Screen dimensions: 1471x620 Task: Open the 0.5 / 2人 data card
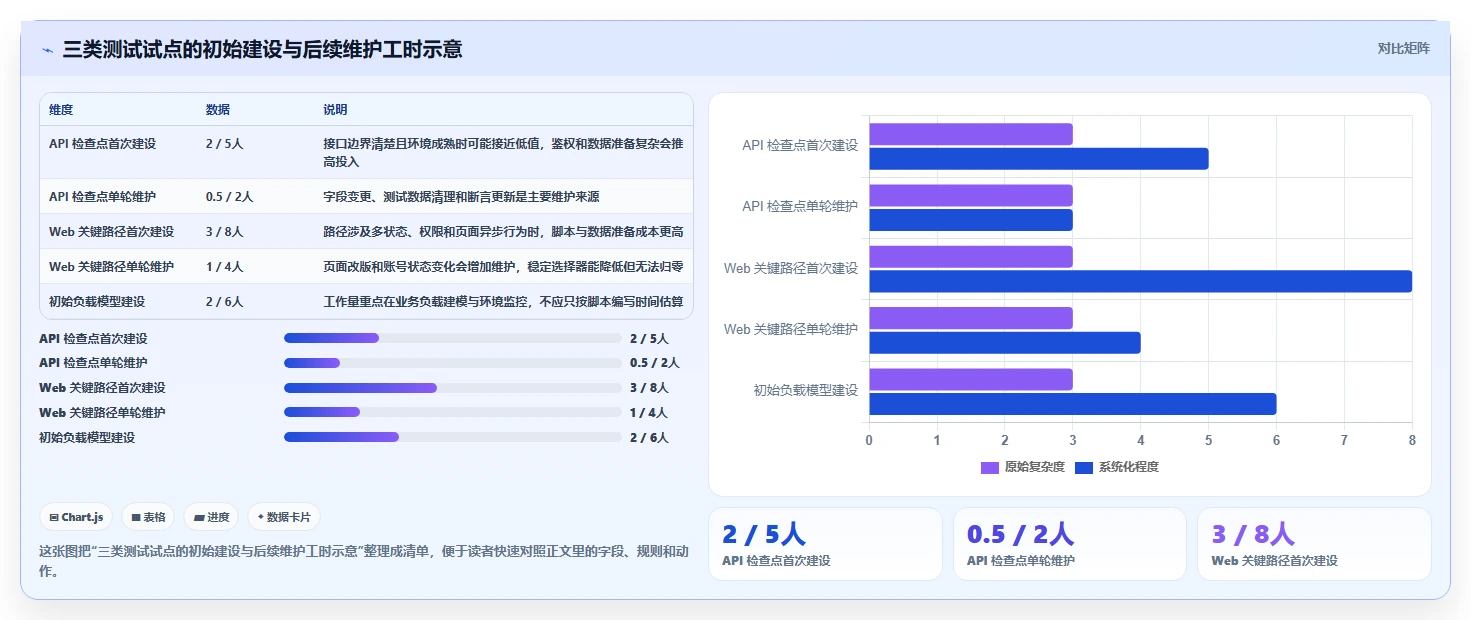pyautogui.click(x=1070, y=544)
